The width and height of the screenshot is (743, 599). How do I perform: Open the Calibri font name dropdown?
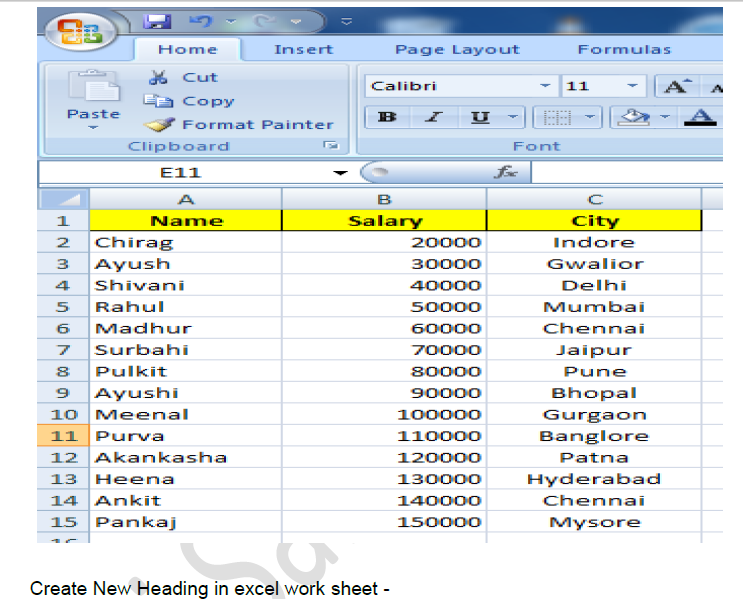pos(545,86)
